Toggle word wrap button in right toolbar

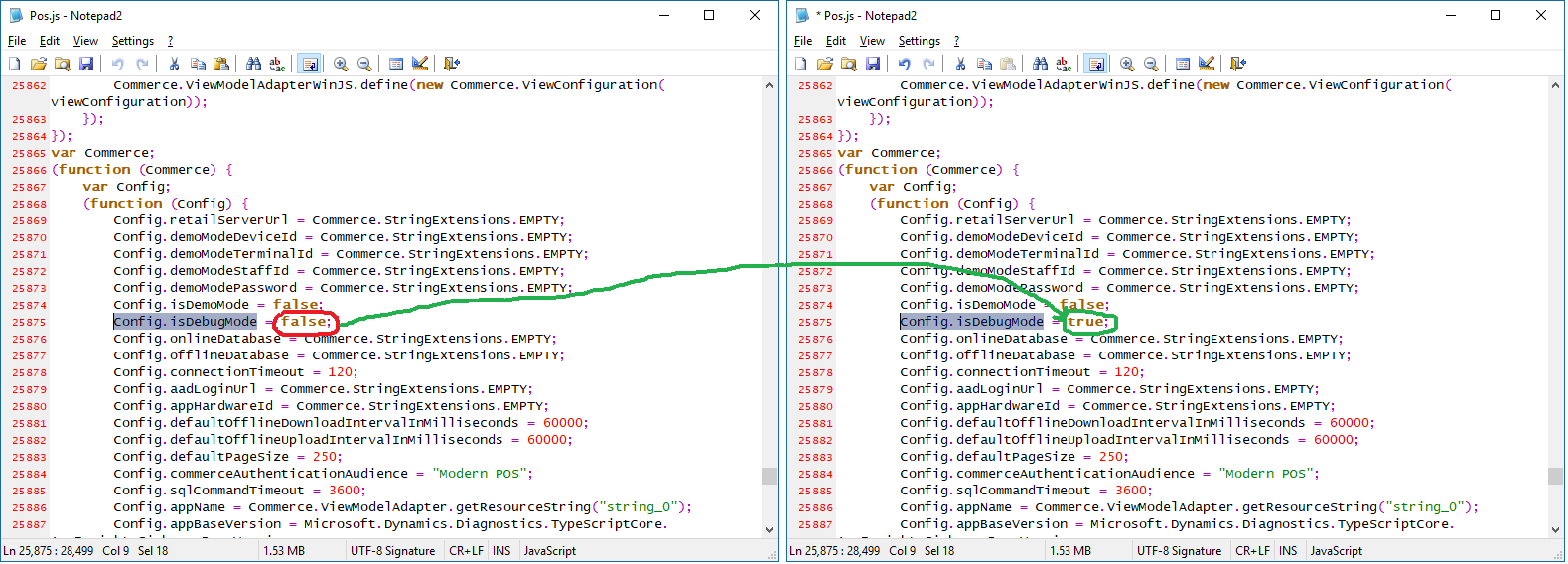click(1096, 64)
